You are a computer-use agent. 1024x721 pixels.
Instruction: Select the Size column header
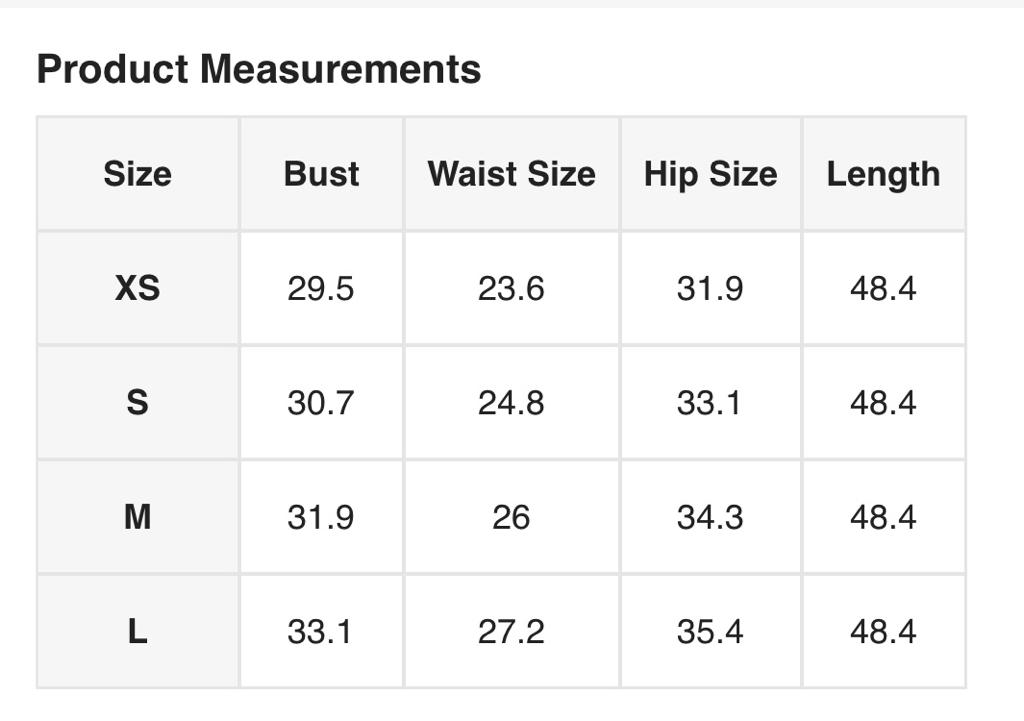pyautogui.click(x=137, y=174)
